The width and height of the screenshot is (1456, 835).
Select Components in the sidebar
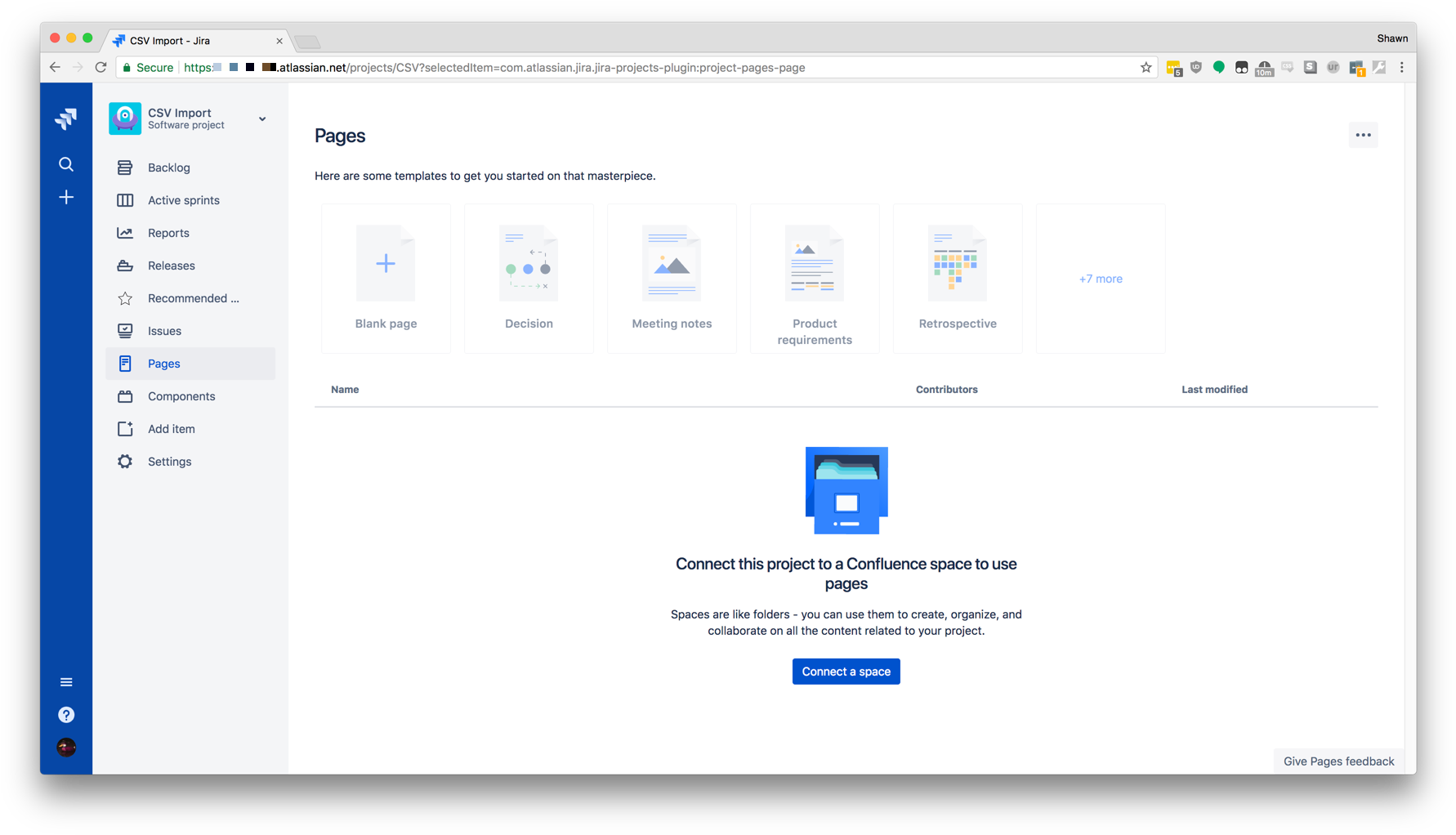(181, 396)
